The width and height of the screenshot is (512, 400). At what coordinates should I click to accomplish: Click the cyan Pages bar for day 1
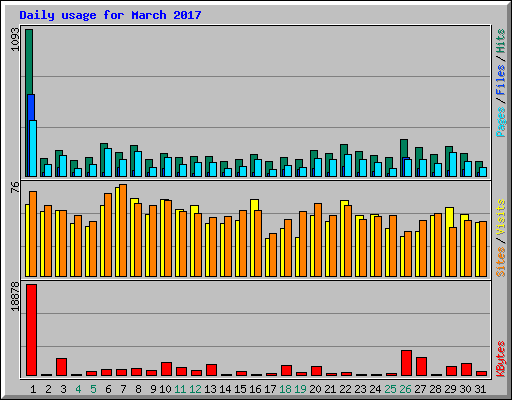click(x=33, y=148)
